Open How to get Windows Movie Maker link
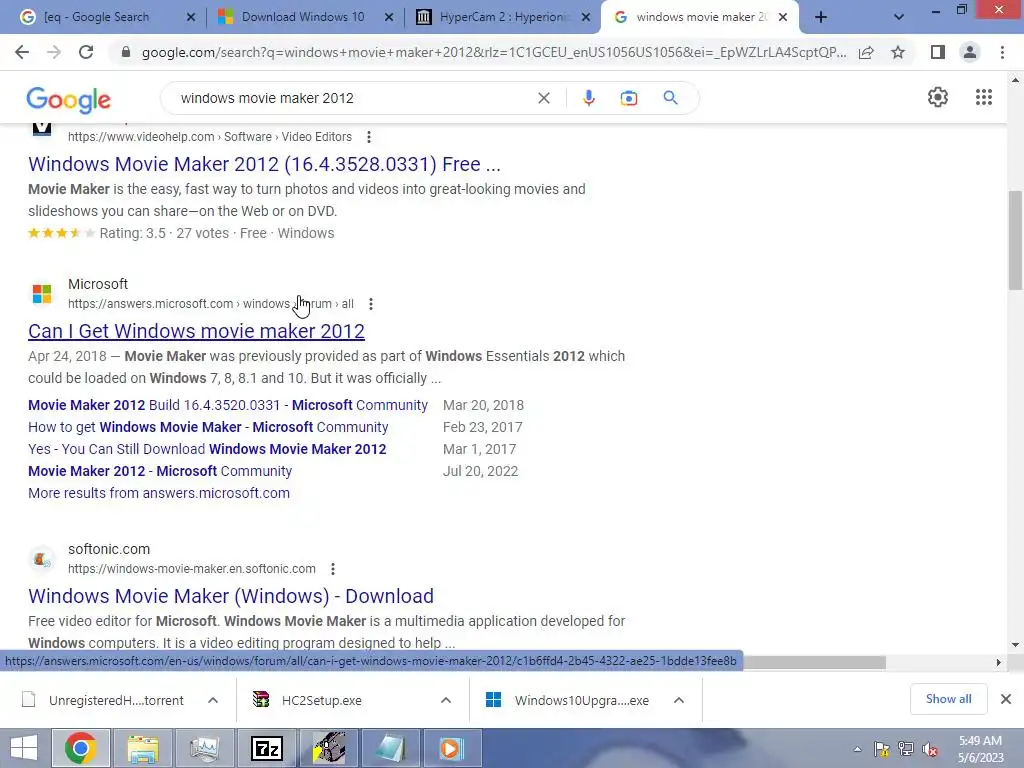This screenshot has height=768, width=1024. click(208, 427)
